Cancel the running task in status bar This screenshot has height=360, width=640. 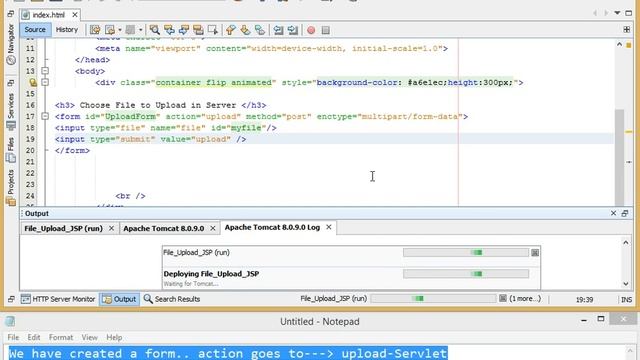click(503, 298)
